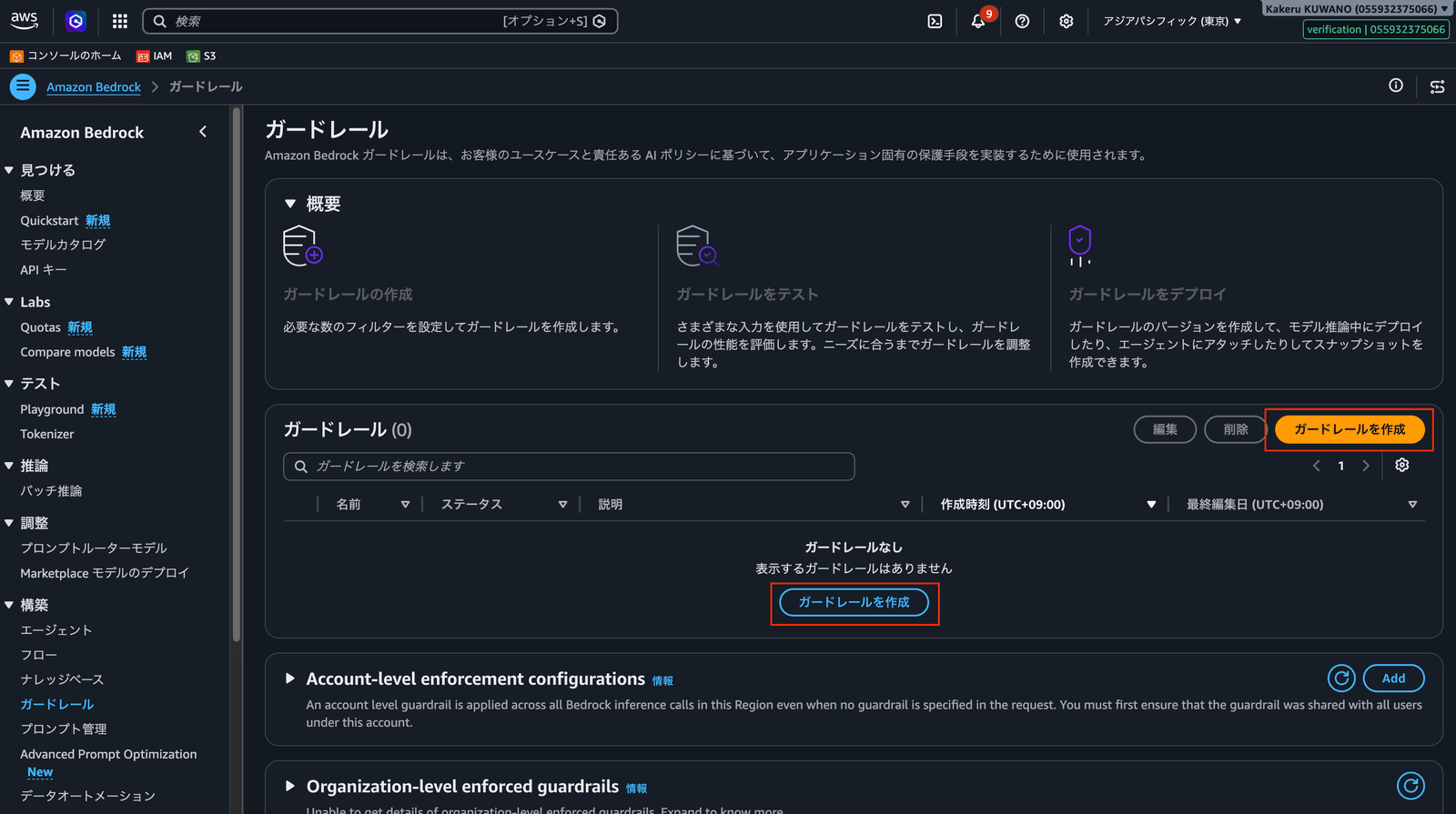The width and height of the screenshot is (1456, 814).
Task: Sort by 最終編集日 column arrow
Action: pos(1412,504)
